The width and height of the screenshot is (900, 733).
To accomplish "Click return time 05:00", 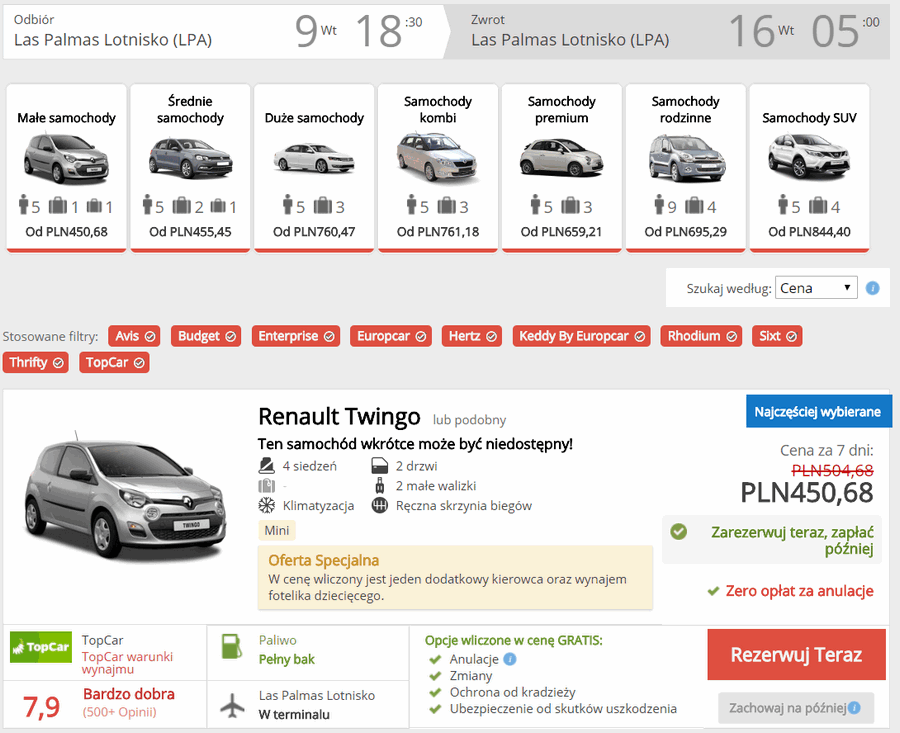I will coord(845,31).
